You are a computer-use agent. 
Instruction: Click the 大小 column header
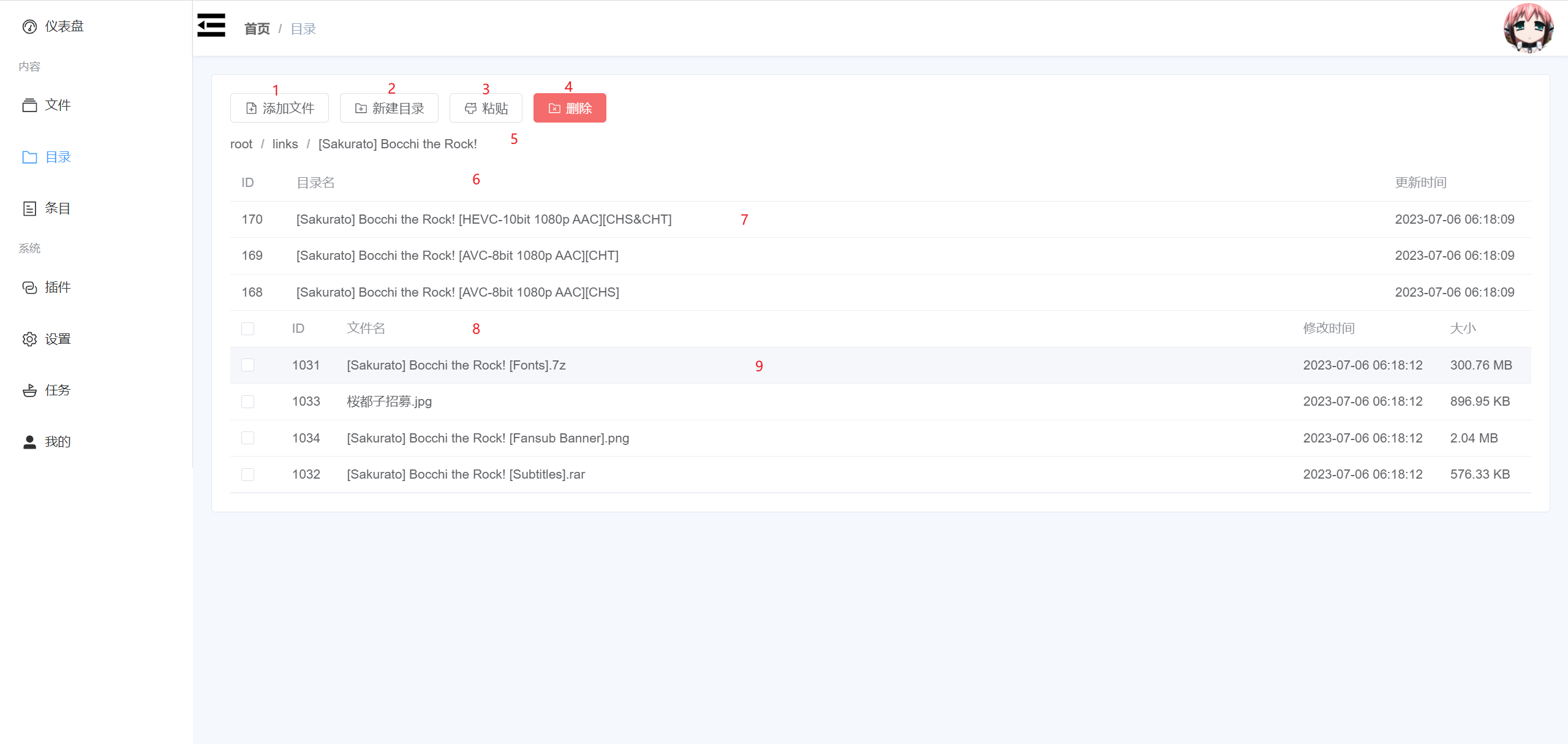click(1463, 328)
